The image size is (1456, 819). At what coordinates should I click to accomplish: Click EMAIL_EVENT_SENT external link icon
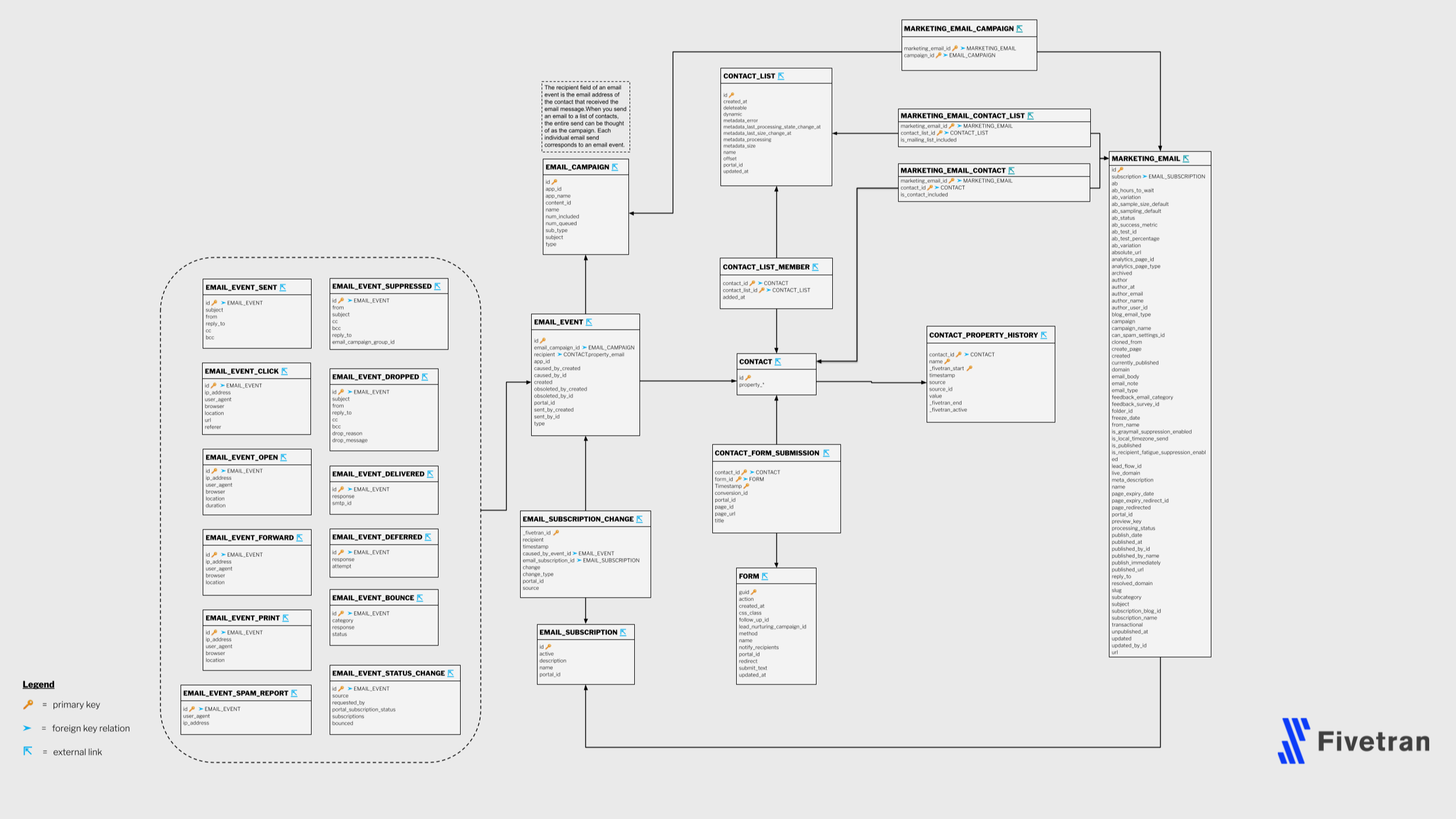coord(283,287)
